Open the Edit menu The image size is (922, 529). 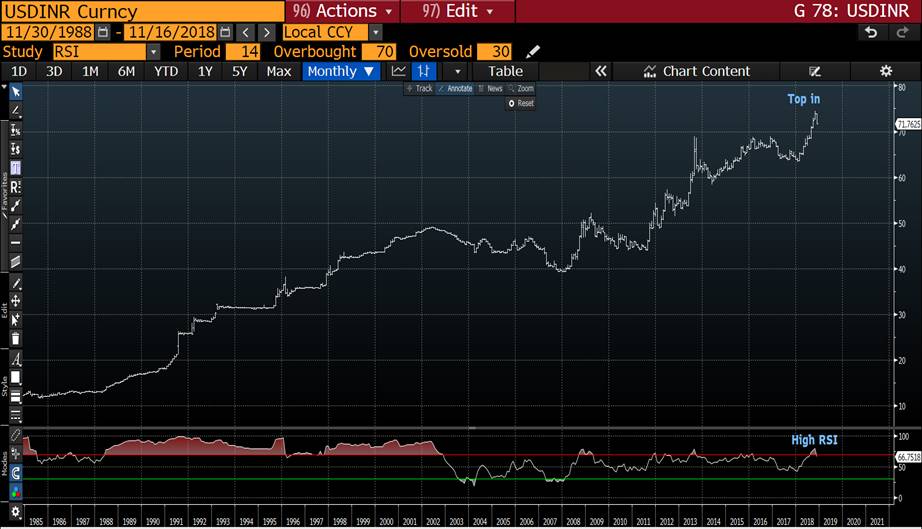tap(458, 11)
